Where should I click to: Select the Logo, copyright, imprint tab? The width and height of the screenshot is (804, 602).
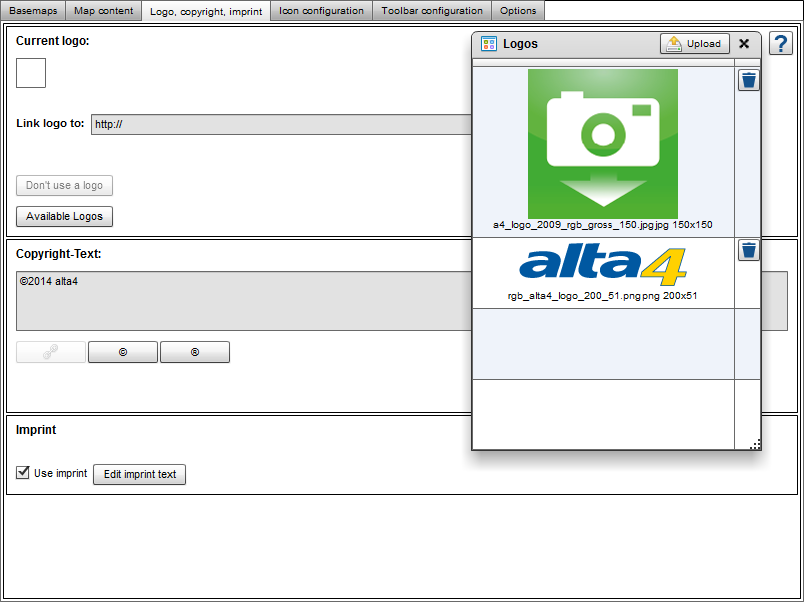pos(206,11)
